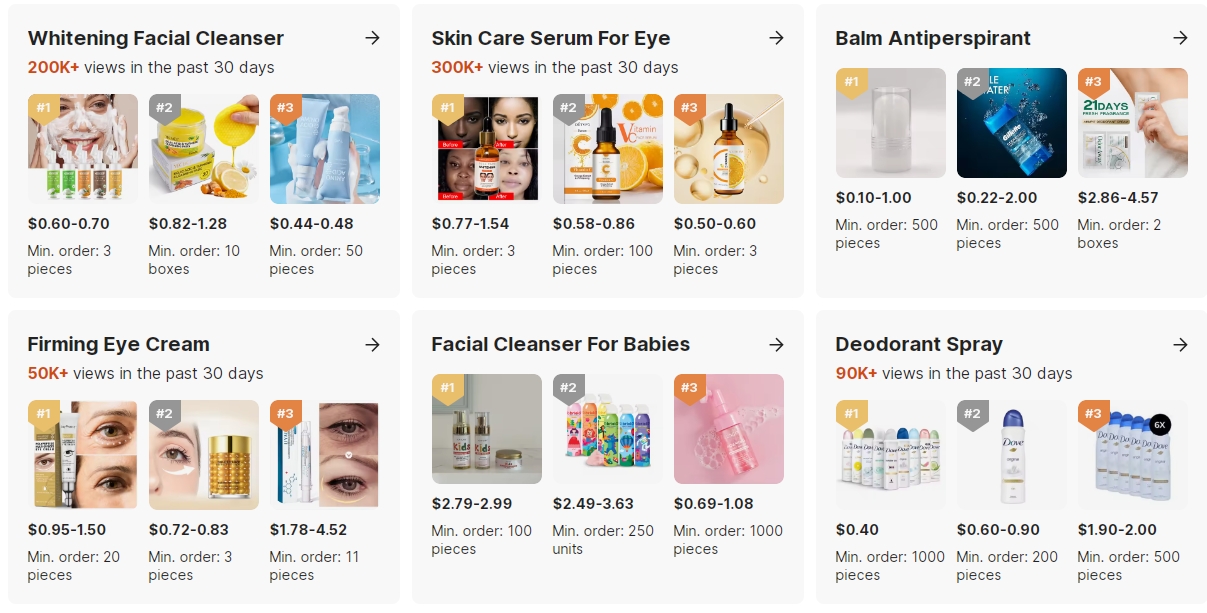Select the single Dove spray can product

[x=1012, y=455]
